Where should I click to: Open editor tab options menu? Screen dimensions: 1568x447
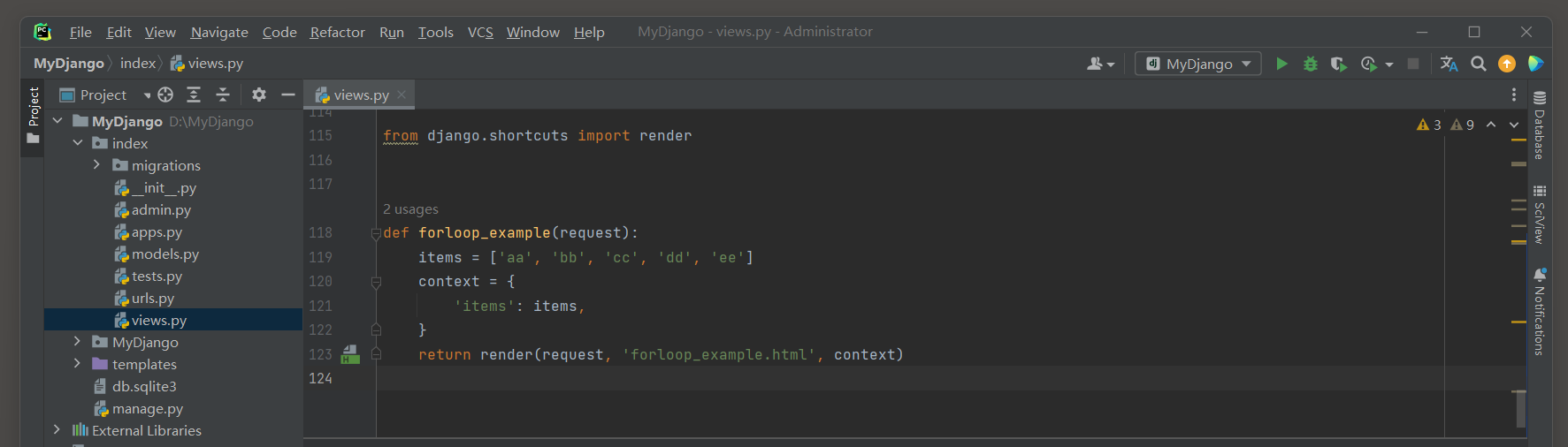1514,95
